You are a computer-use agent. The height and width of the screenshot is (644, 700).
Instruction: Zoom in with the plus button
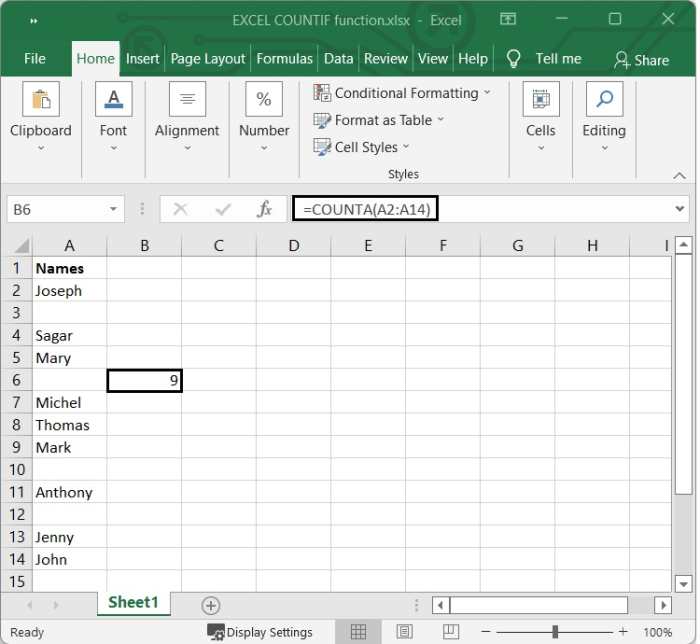point(623,632)
